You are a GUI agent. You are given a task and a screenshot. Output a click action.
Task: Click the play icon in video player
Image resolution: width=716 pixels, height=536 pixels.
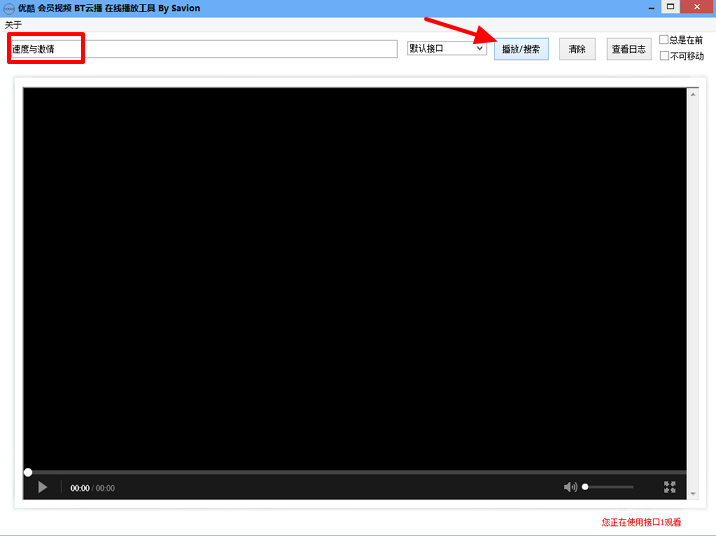(42, 487)
